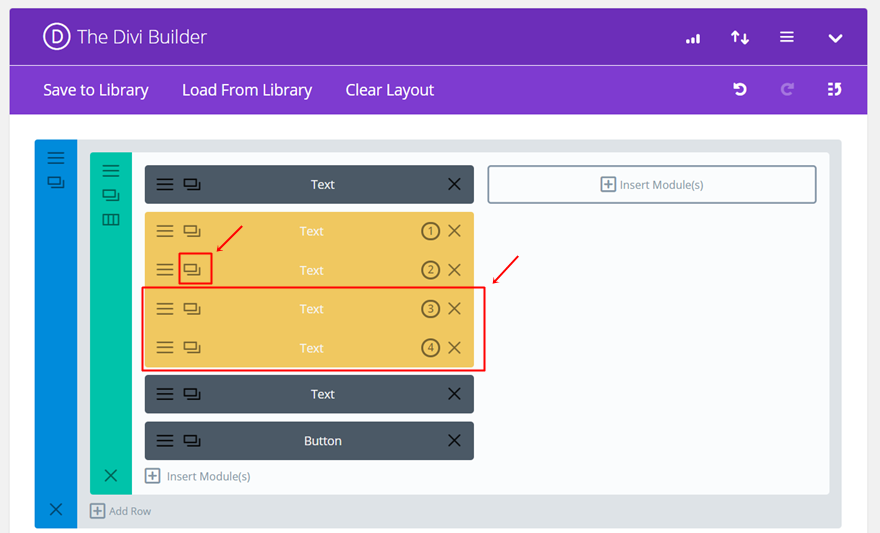Delete the Button module with its X
Image resolution: width=880 pixels, height=533 pixels.
pyautogui.click(x=454, y=440)
